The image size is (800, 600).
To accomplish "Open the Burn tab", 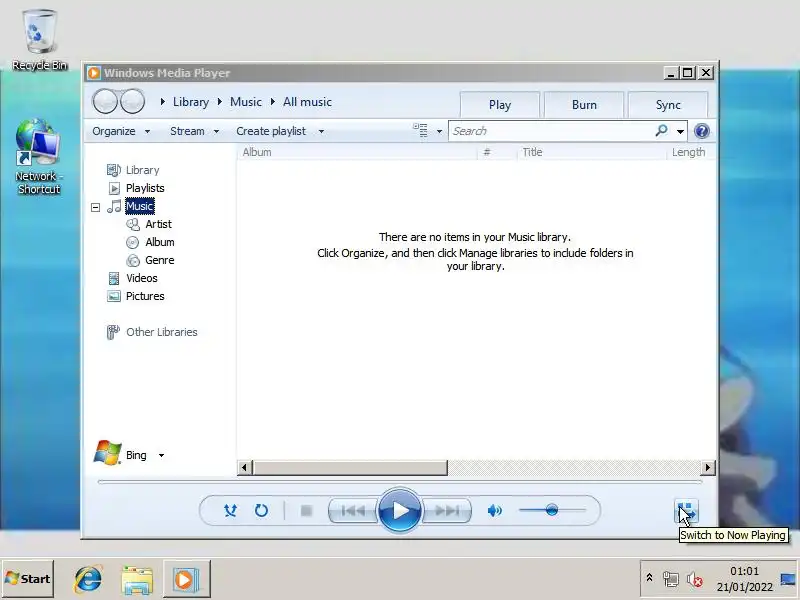I will click(x=584, y=105).
